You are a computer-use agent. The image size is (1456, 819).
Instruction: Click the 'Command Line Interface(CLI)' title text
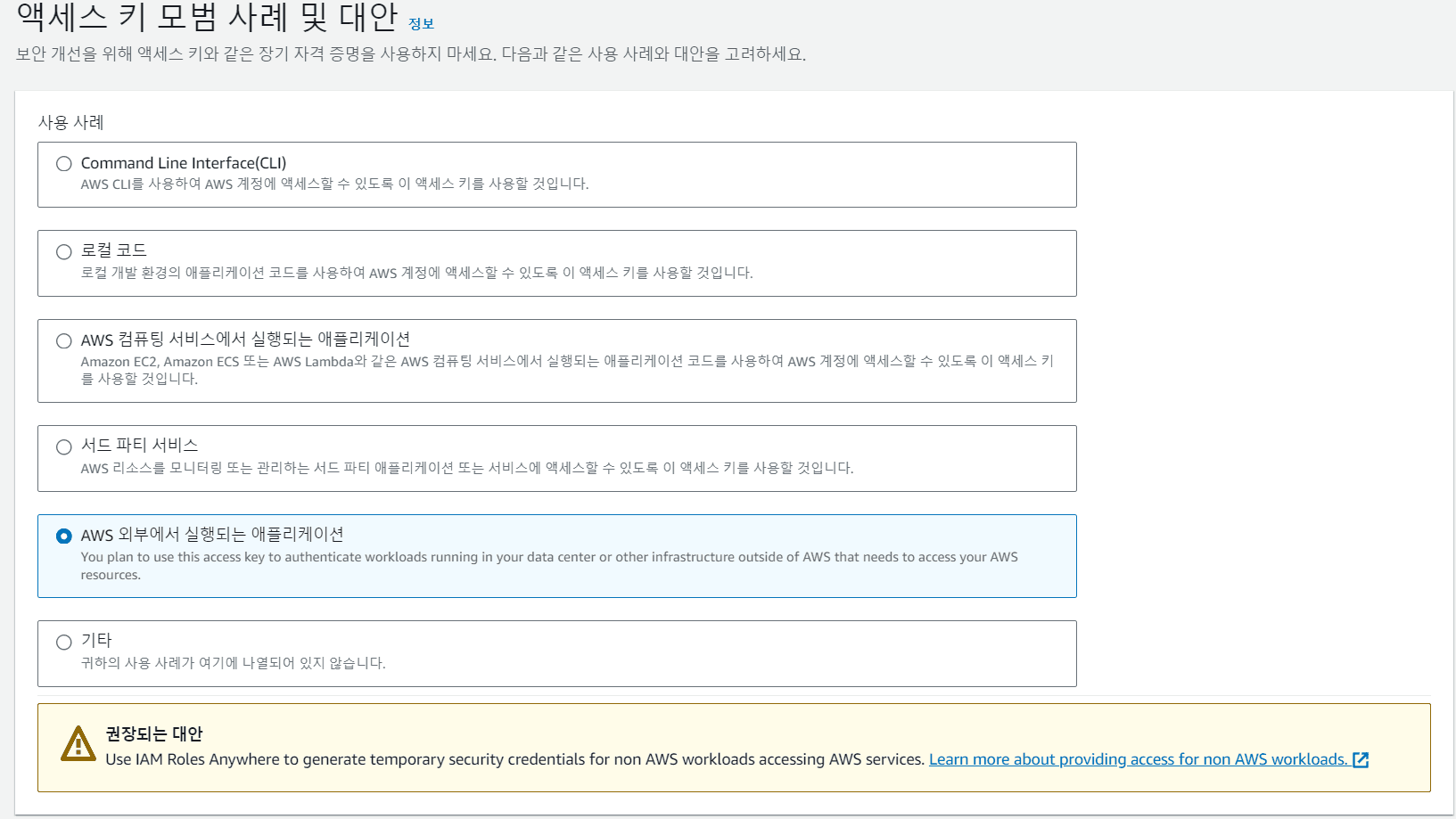click(184, 163)
